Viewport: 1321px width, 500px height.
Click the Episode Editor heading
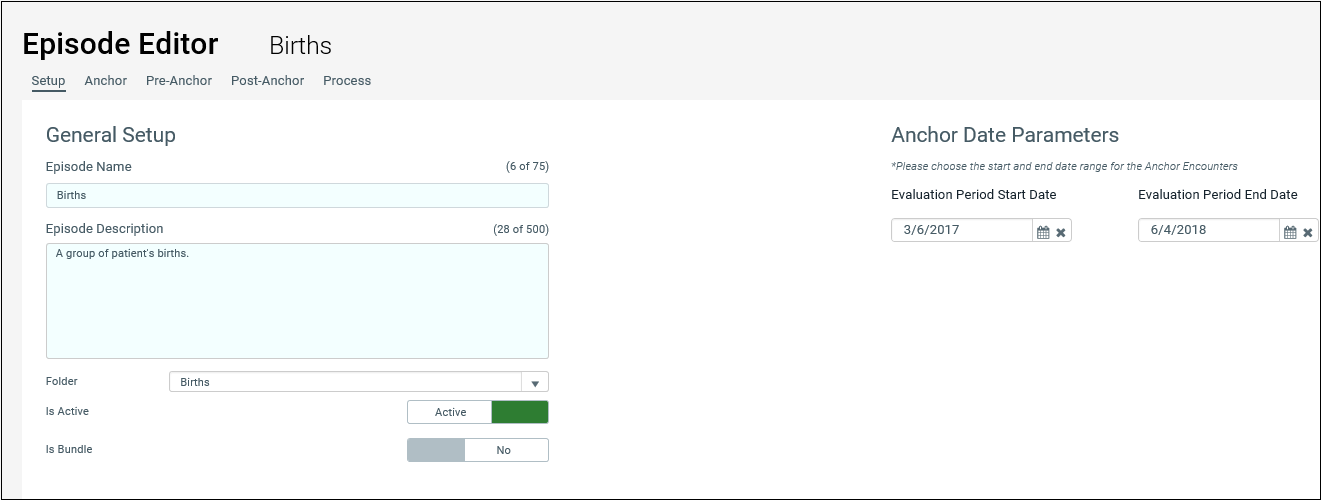pos(120,44)
